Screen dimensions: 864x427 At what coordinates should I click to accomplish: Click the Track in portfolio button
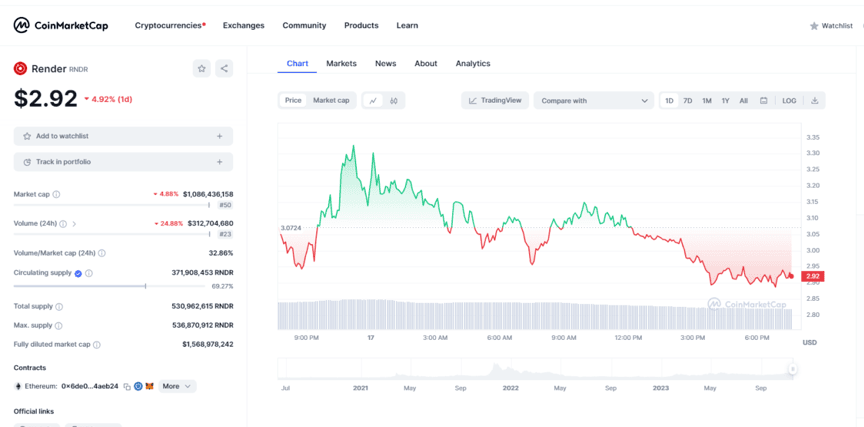[x=123, y=162]
